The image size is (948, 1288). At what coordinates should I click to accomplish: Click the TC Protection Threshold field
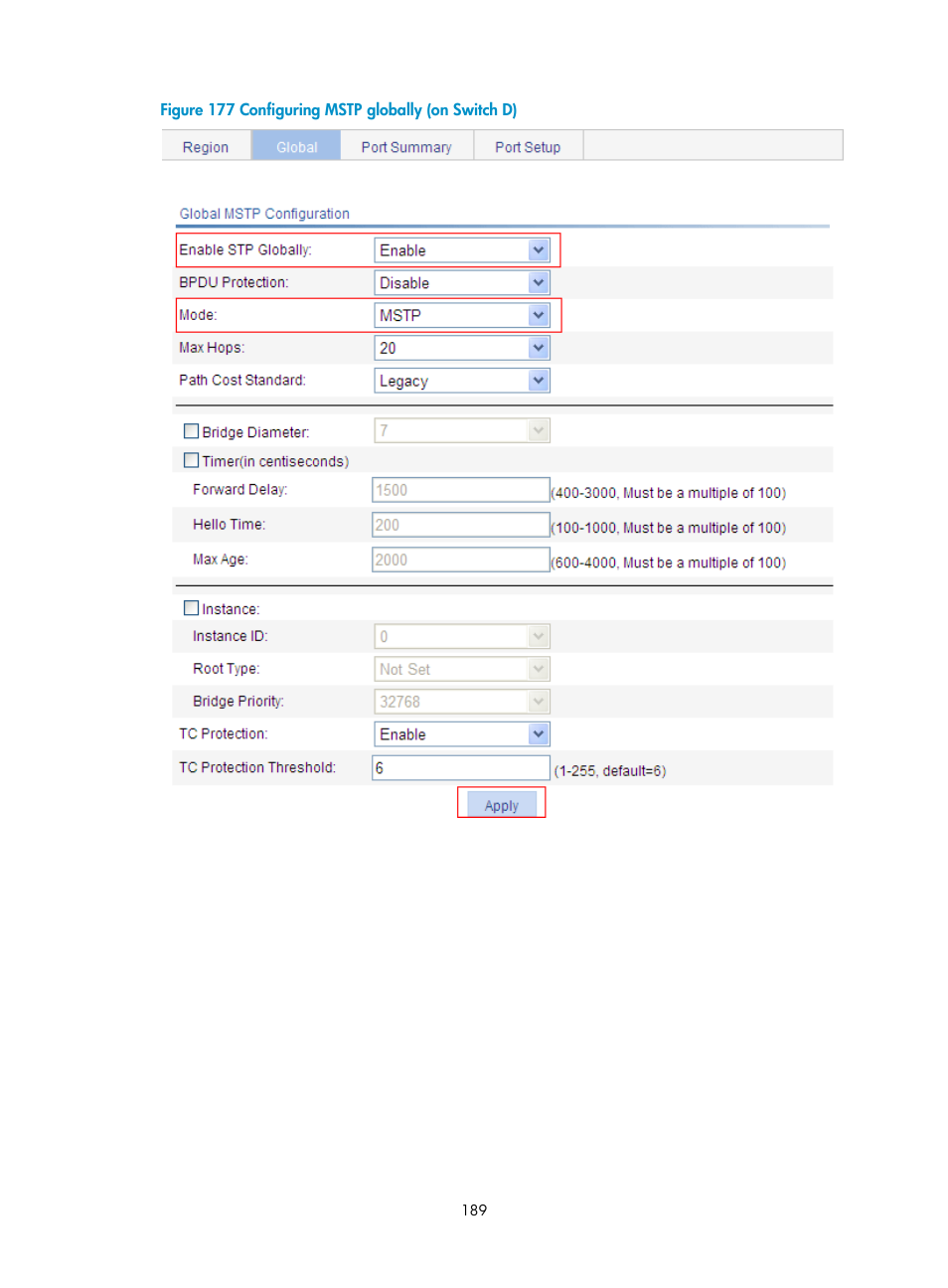point(460,768)
